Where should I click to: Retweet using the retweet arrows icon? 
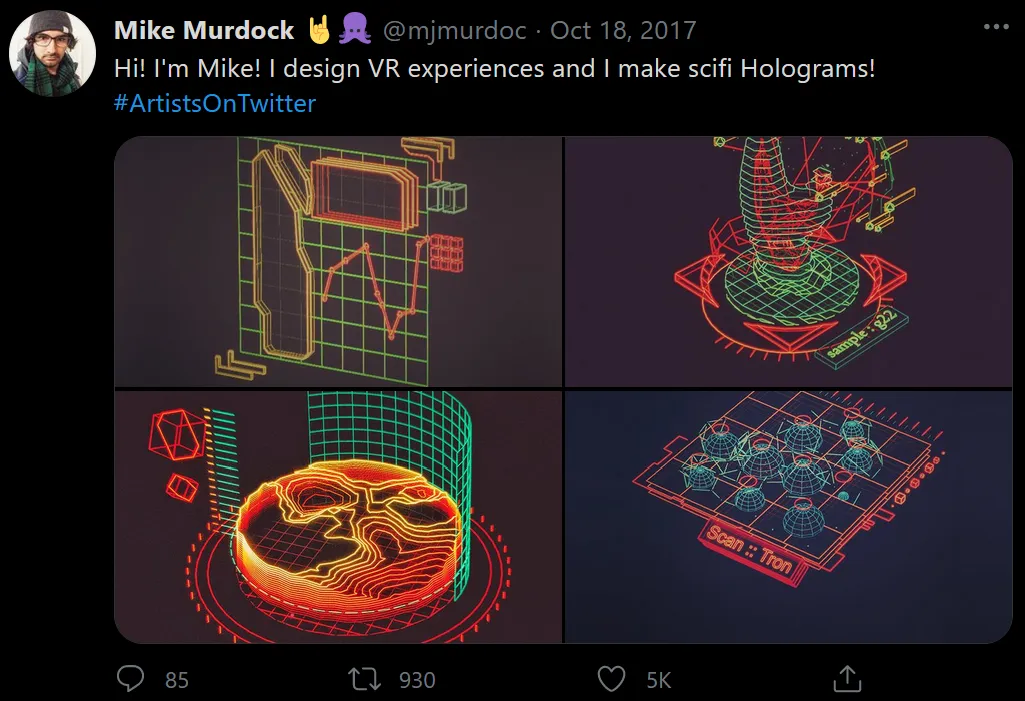pyautogui.click(x=364, y=679)
